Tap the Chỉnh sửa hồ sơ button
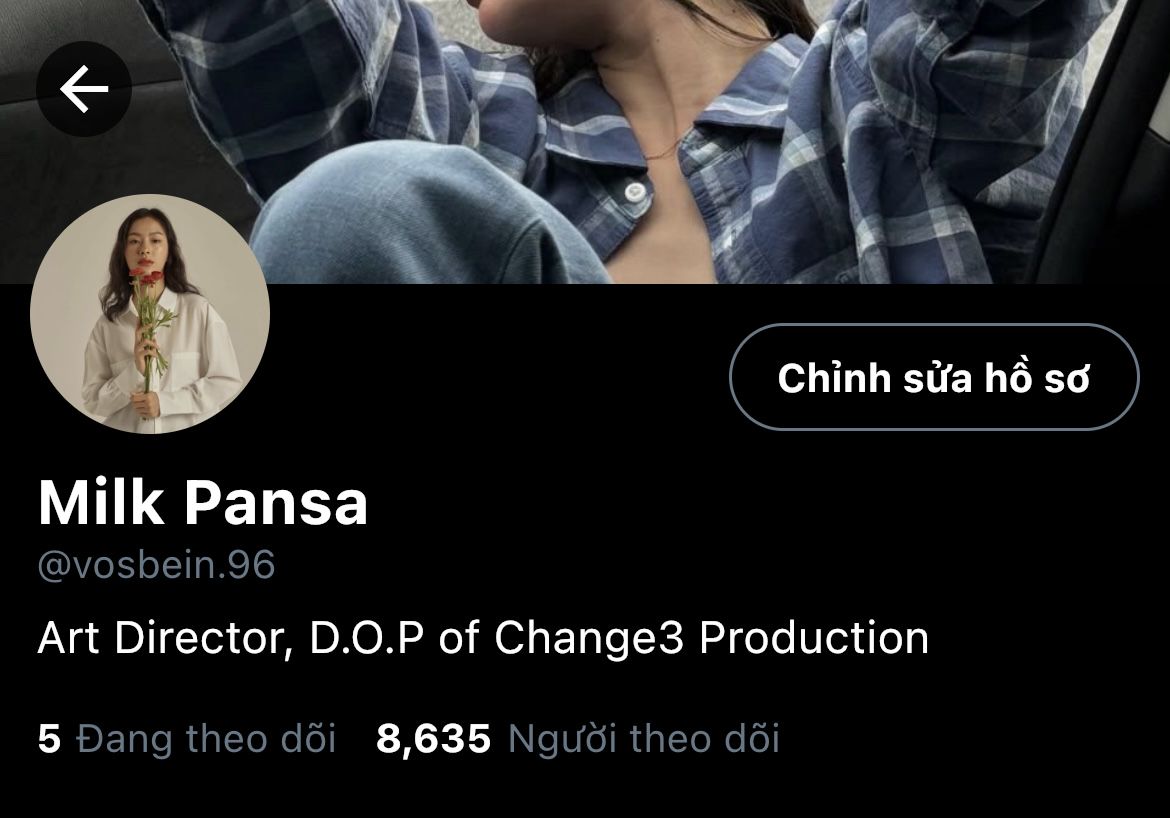This screenshot has height=818, width=1170. (x=933, y=377)
